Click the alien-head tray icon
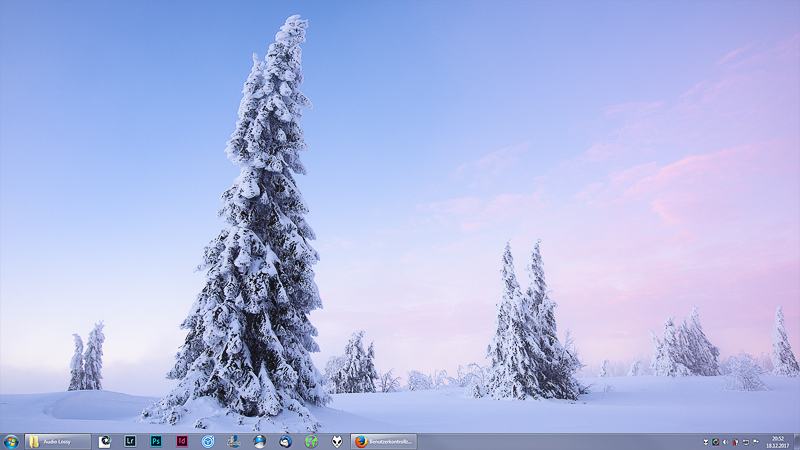This screenshot has width=800, height=450. pos(706,442)
